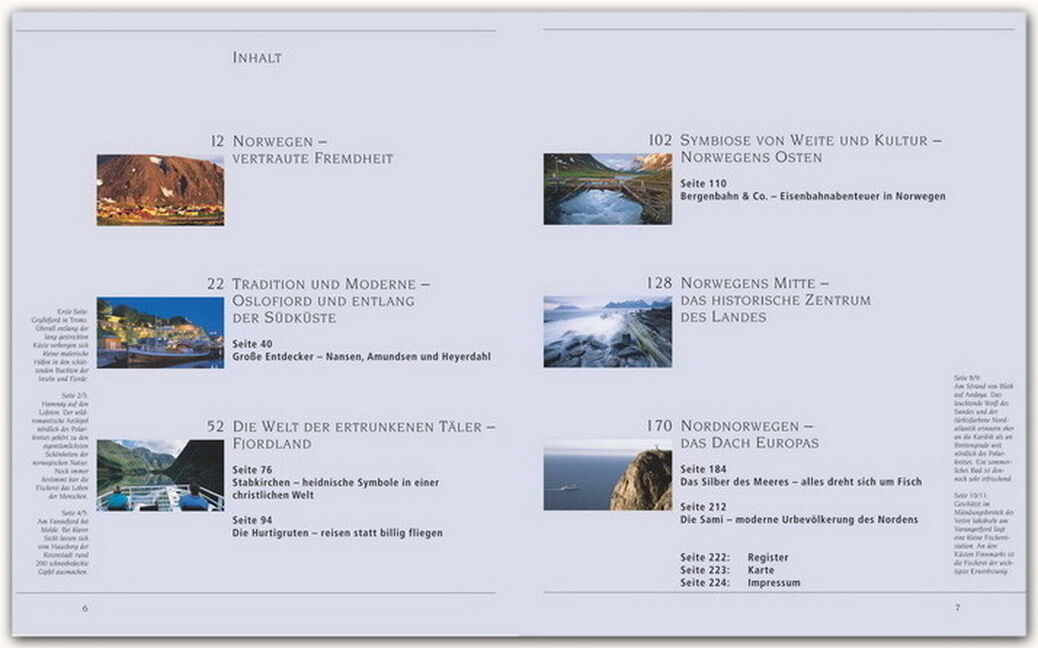Image resolution: width=1038 pixels, height=648 pixels.
Task: Select the sea cliff thumbnail for chapter 170
Action: 607,475
